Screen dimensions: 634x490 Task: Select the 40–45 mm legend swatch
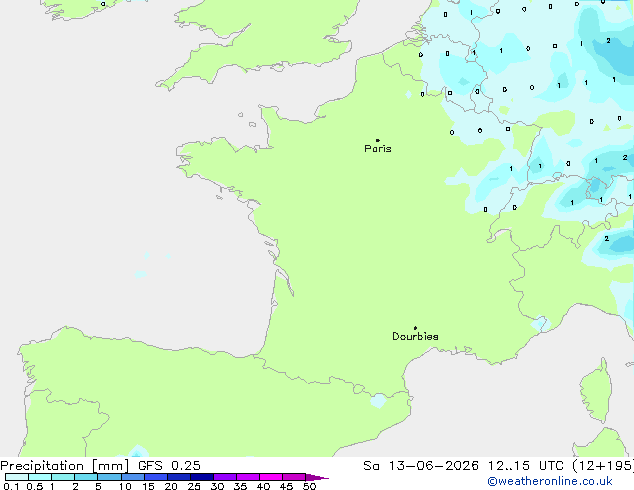[271, 477]
